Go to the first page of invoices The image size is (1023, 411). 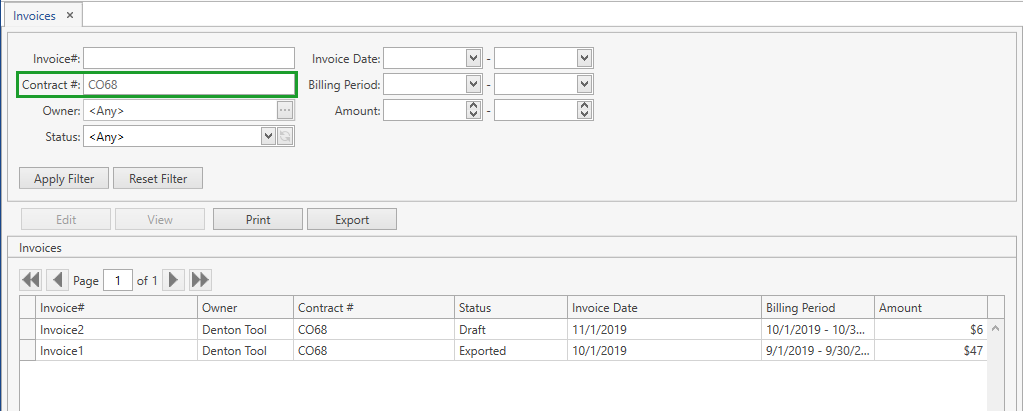click(x=31, y=281)
